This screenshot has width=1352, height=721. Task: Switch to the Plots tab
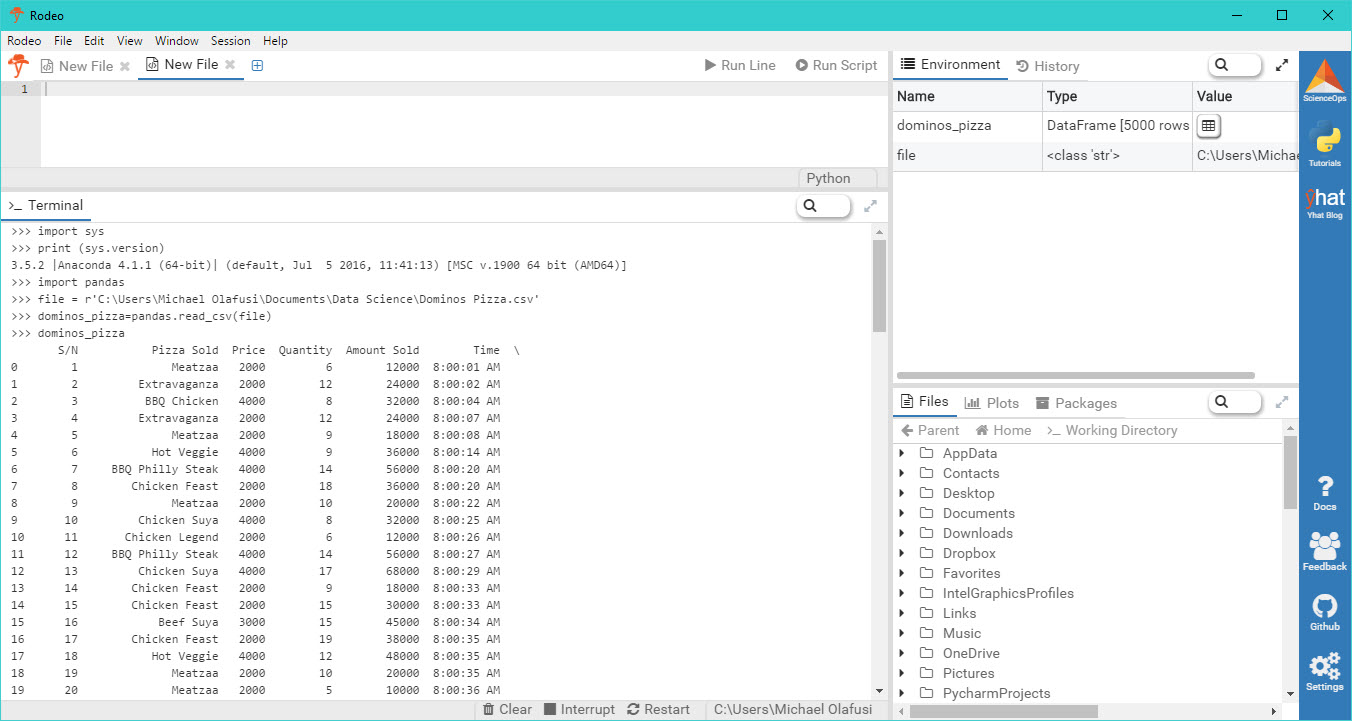(992, 402)
